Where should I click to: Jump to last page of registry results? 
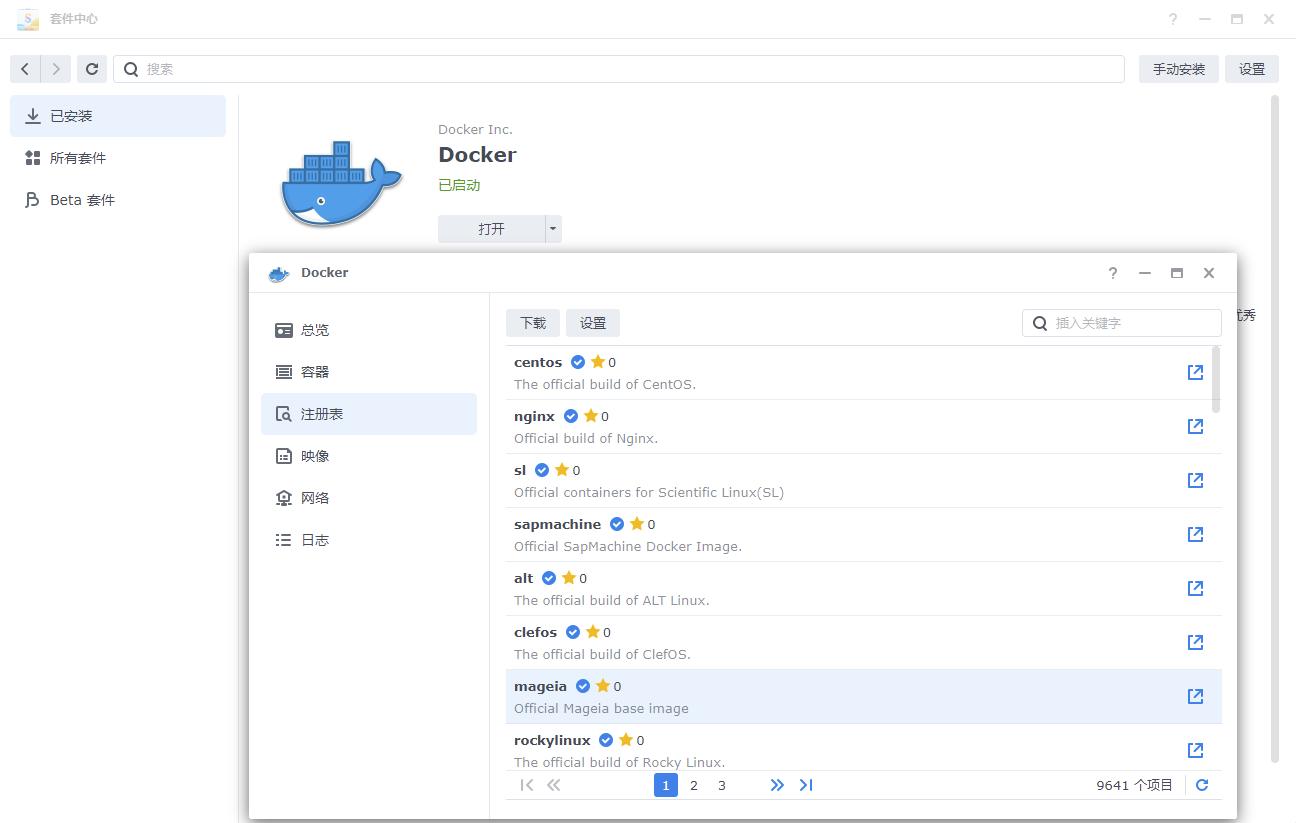tap(806, 785)
